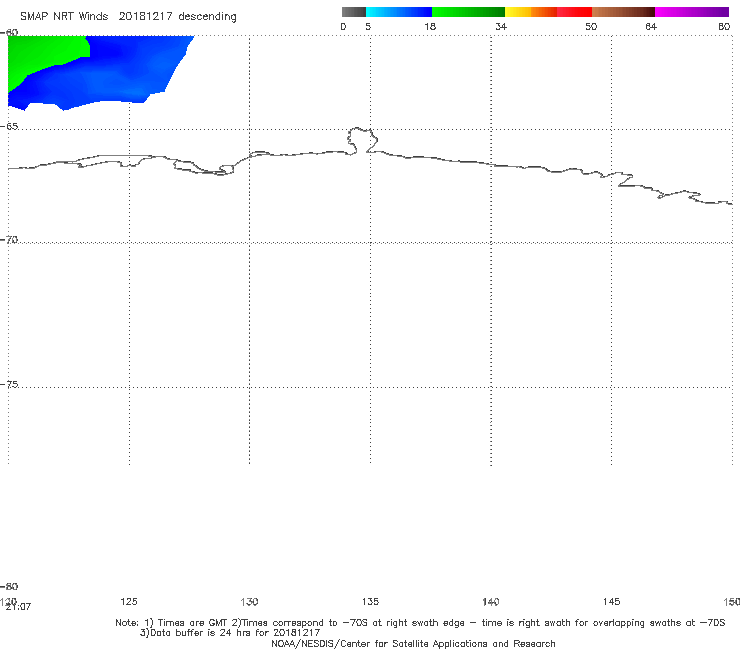Viewport: 740px width, 650px height.
Task: Click the magenta-purple 64–80 color bar segment
Action: point(692,12)
